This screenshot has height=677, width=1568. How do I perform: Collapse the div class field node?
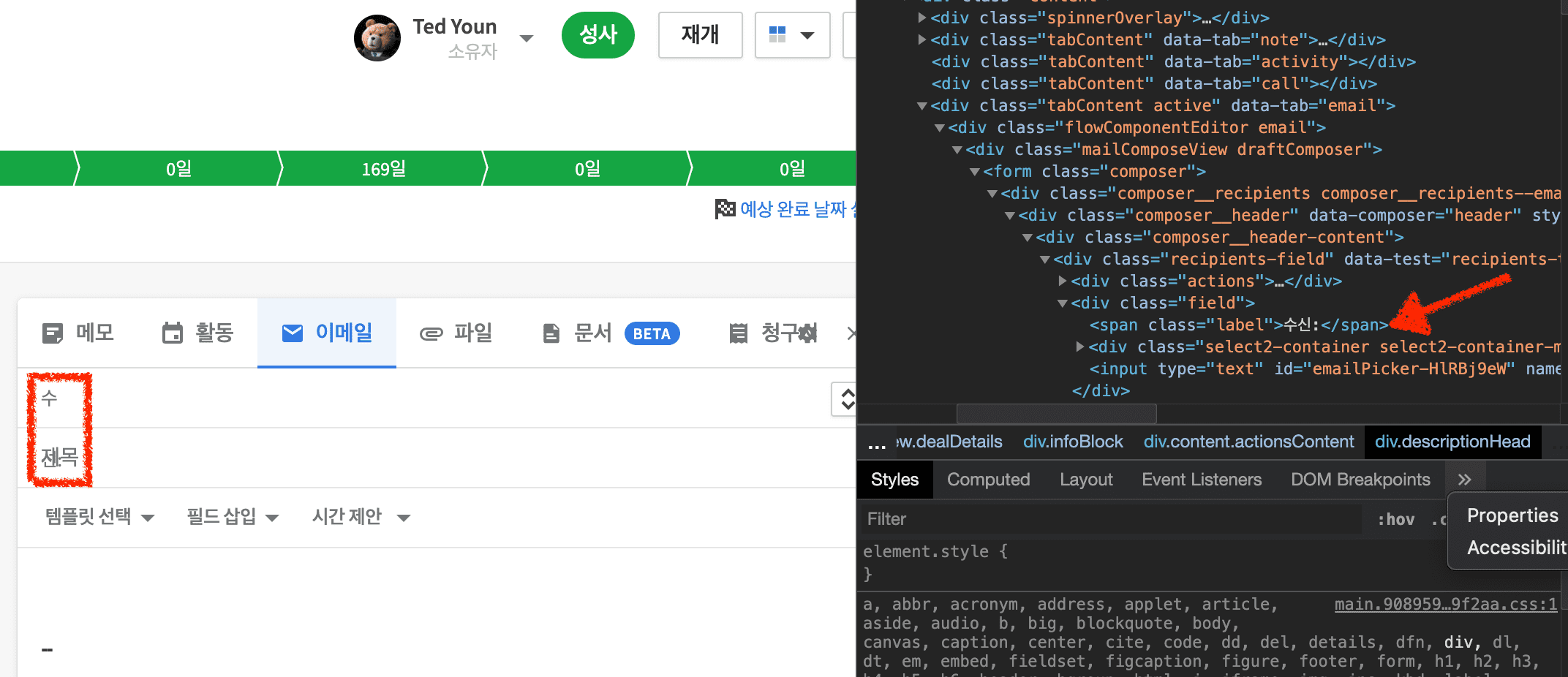pyautogui.click(x=1063, y=303)
